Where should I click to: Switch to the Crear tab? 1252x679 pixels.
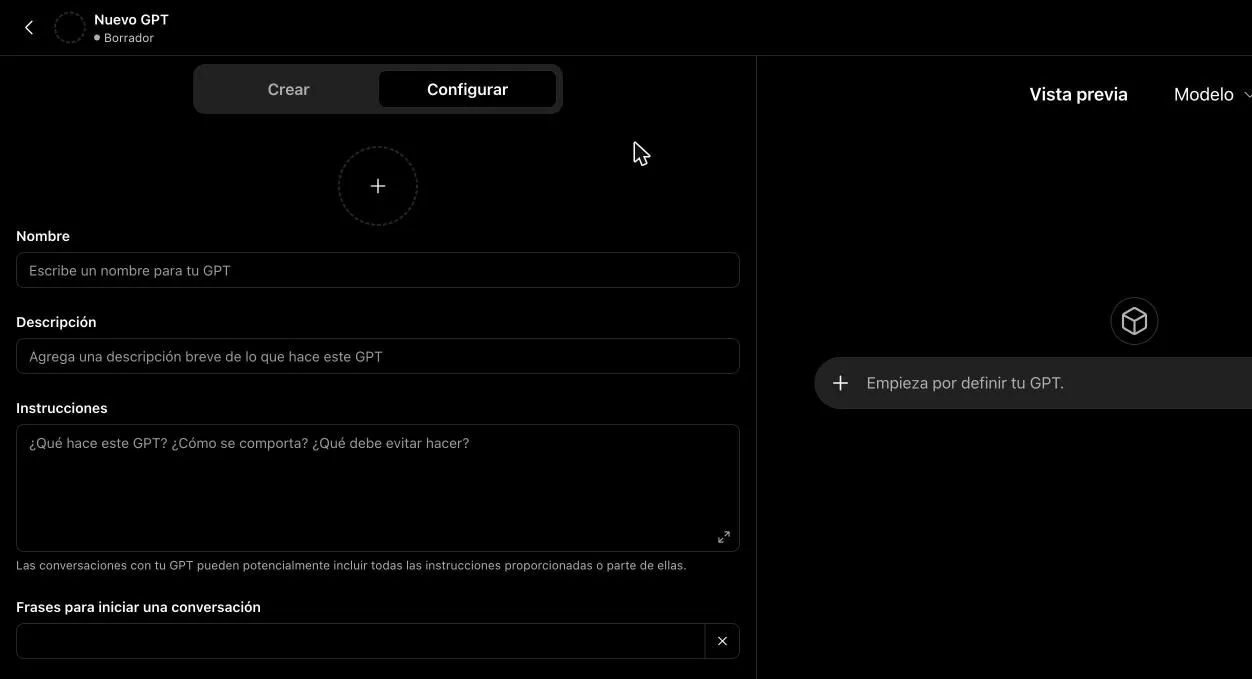[x=288, y=89]
